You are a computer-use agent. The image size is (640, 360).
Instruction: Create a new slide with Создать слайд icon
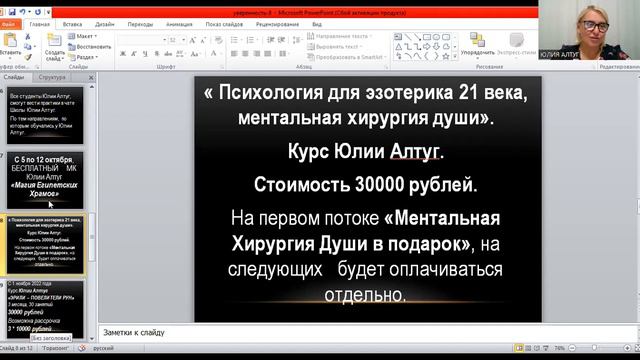[54, 40]
